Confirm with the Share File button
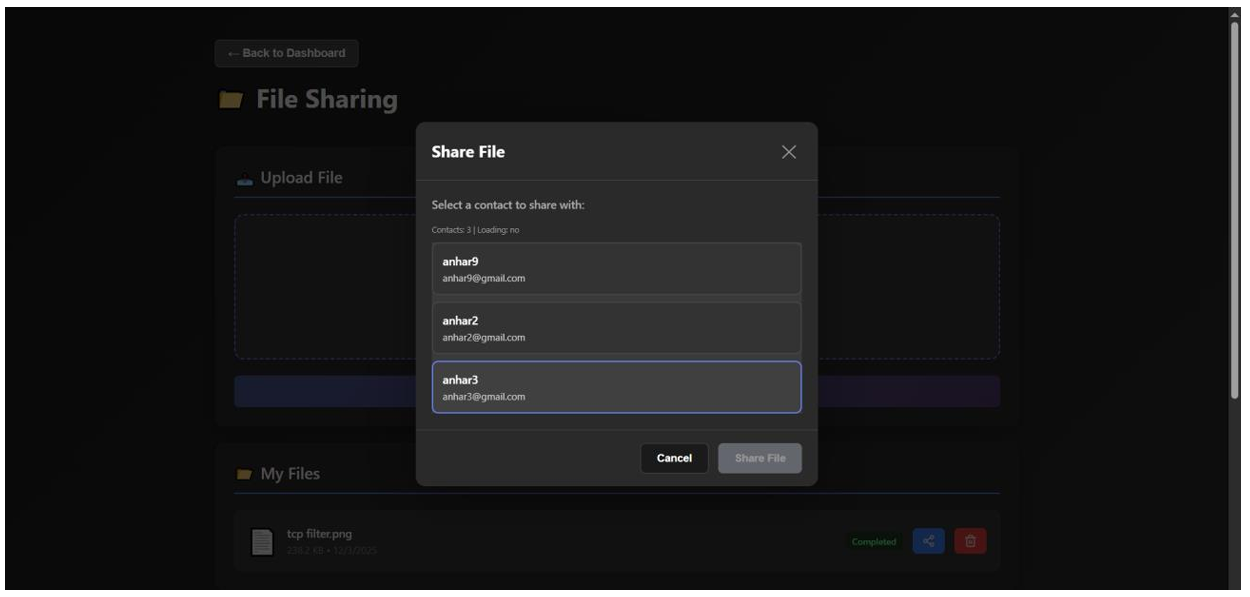 coord(759,458)
